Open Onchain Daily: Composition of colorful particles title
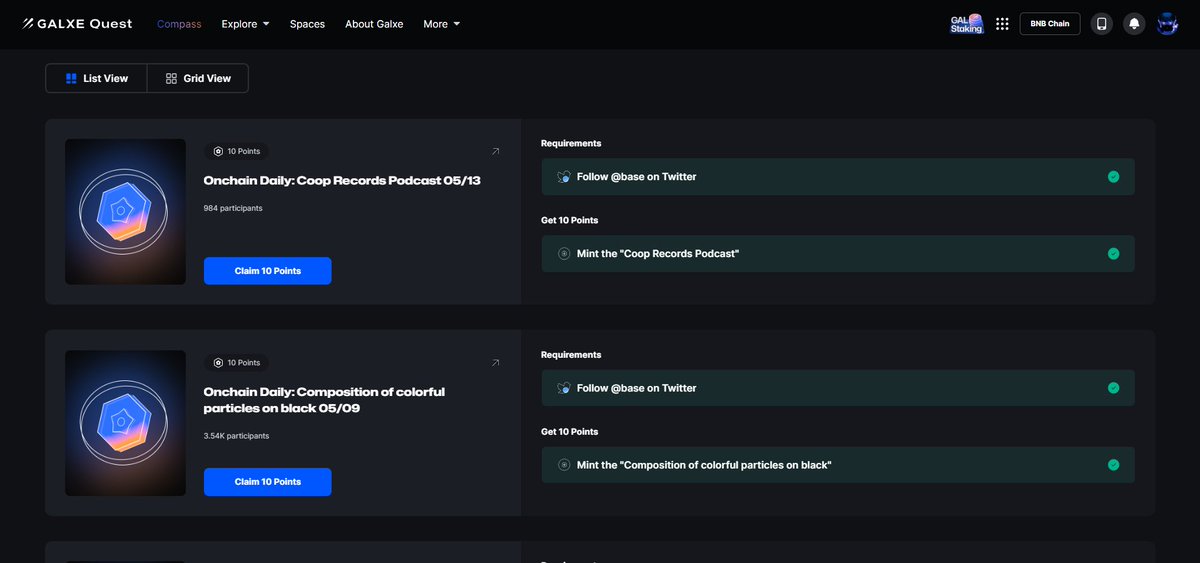Image resolution: width=1200 pixels, height=563 pixels. (324, 400)
